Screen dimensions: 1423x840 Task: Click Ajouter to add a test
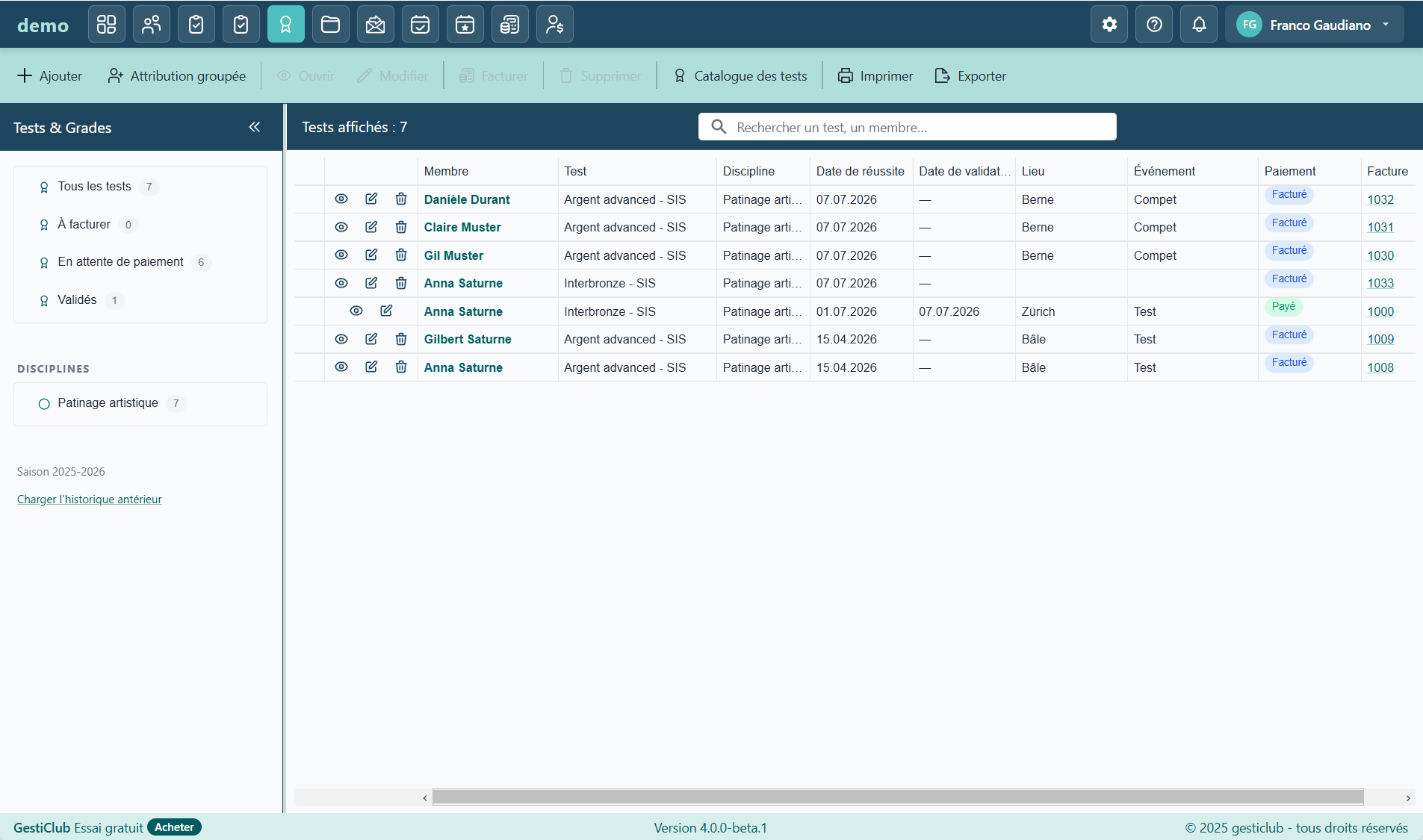coord(49,75)
